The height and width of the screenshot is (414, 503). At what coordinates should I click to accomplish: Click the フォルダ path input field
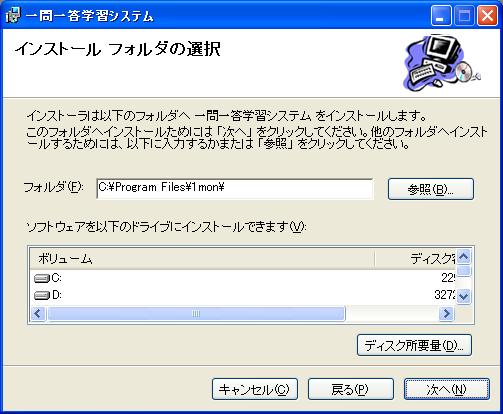click(235, 188)
